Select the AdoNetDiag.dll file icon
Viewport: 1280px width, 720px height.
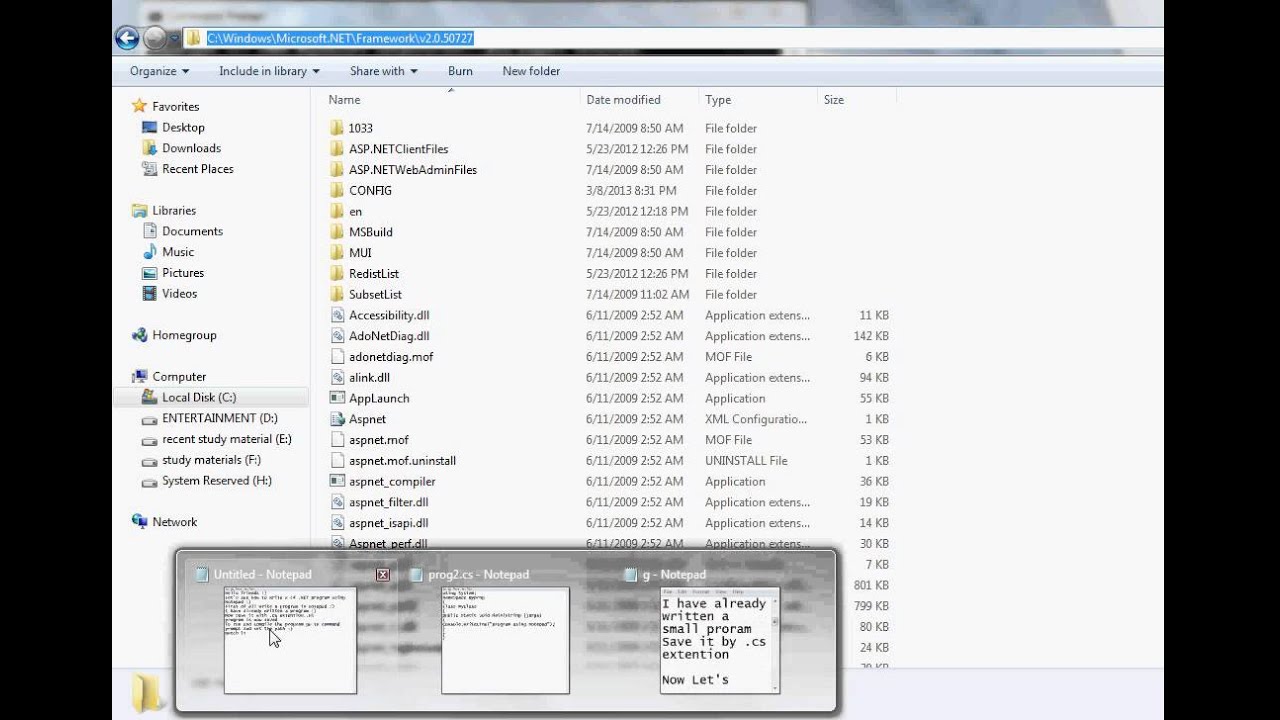pyautogui.click(x=337, y=336)
